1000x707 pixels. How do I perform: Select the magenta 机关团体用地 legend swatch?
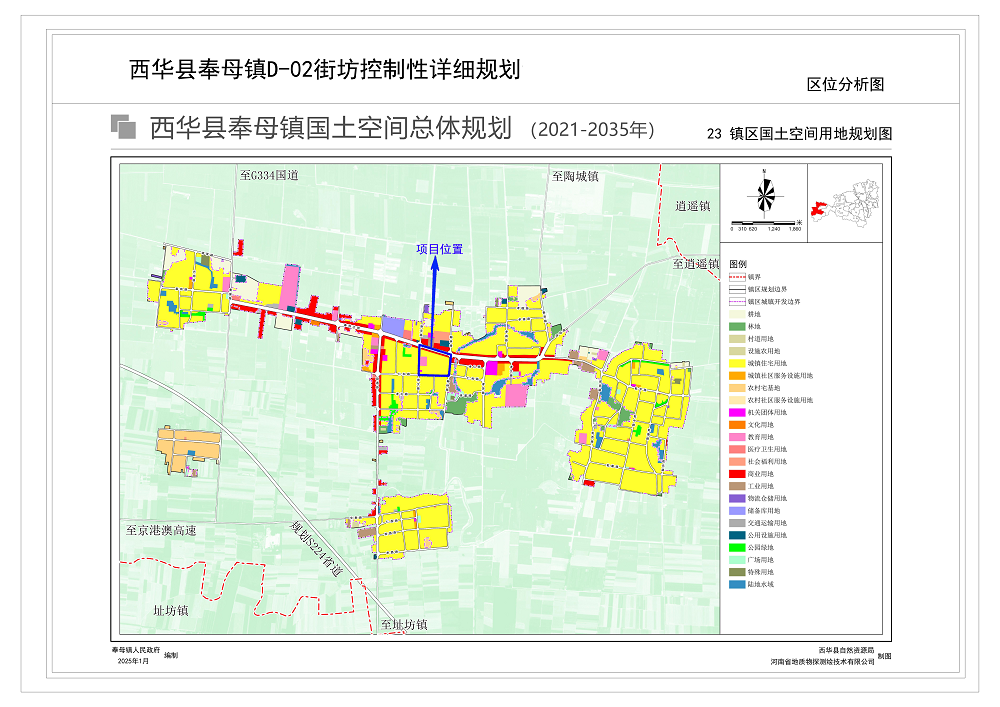click(737, 412)
